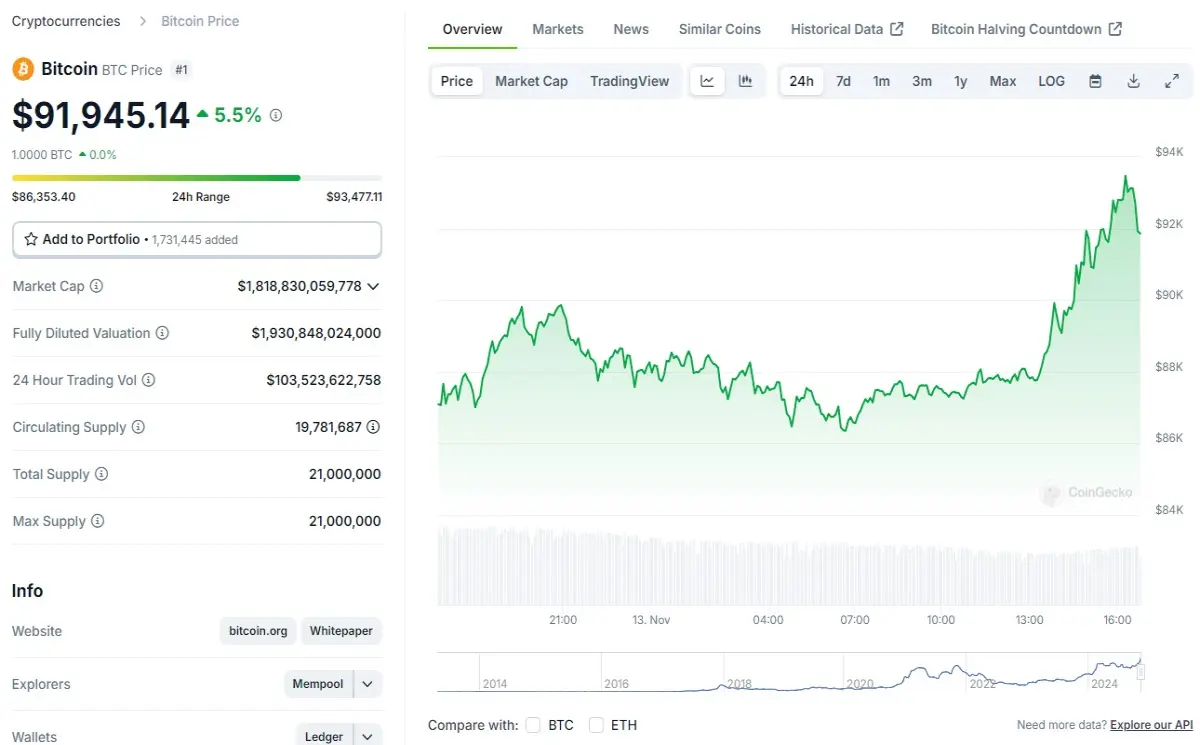The height and width of the screenshot is (745, 1200).
Task: Select the Market Cap chart mode
Action: click(531, 81)
